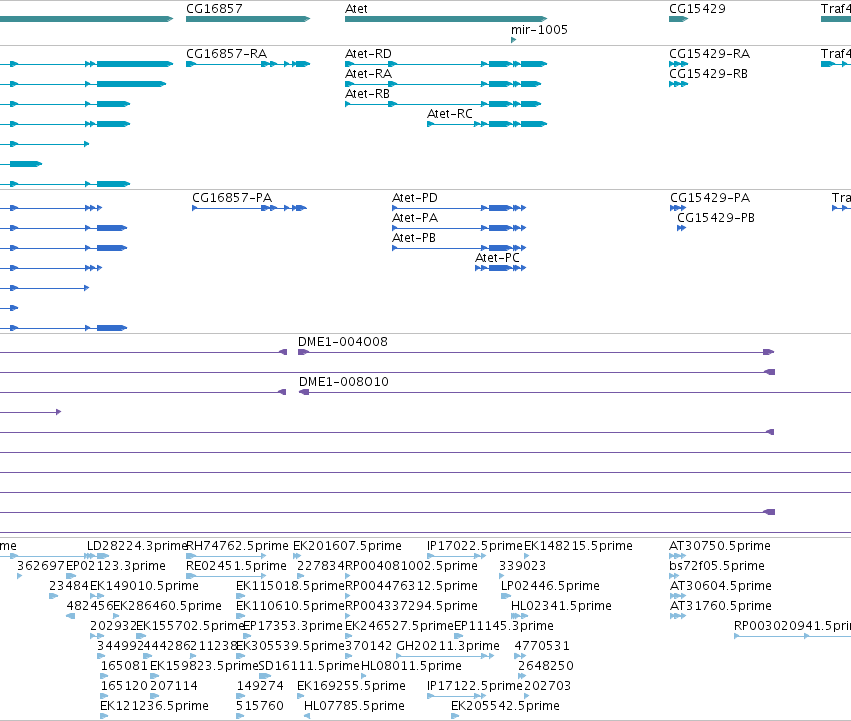This screenshot has height=721, width=851.
Task: Select EST SD16111.5prime
Action: point(309,666)
